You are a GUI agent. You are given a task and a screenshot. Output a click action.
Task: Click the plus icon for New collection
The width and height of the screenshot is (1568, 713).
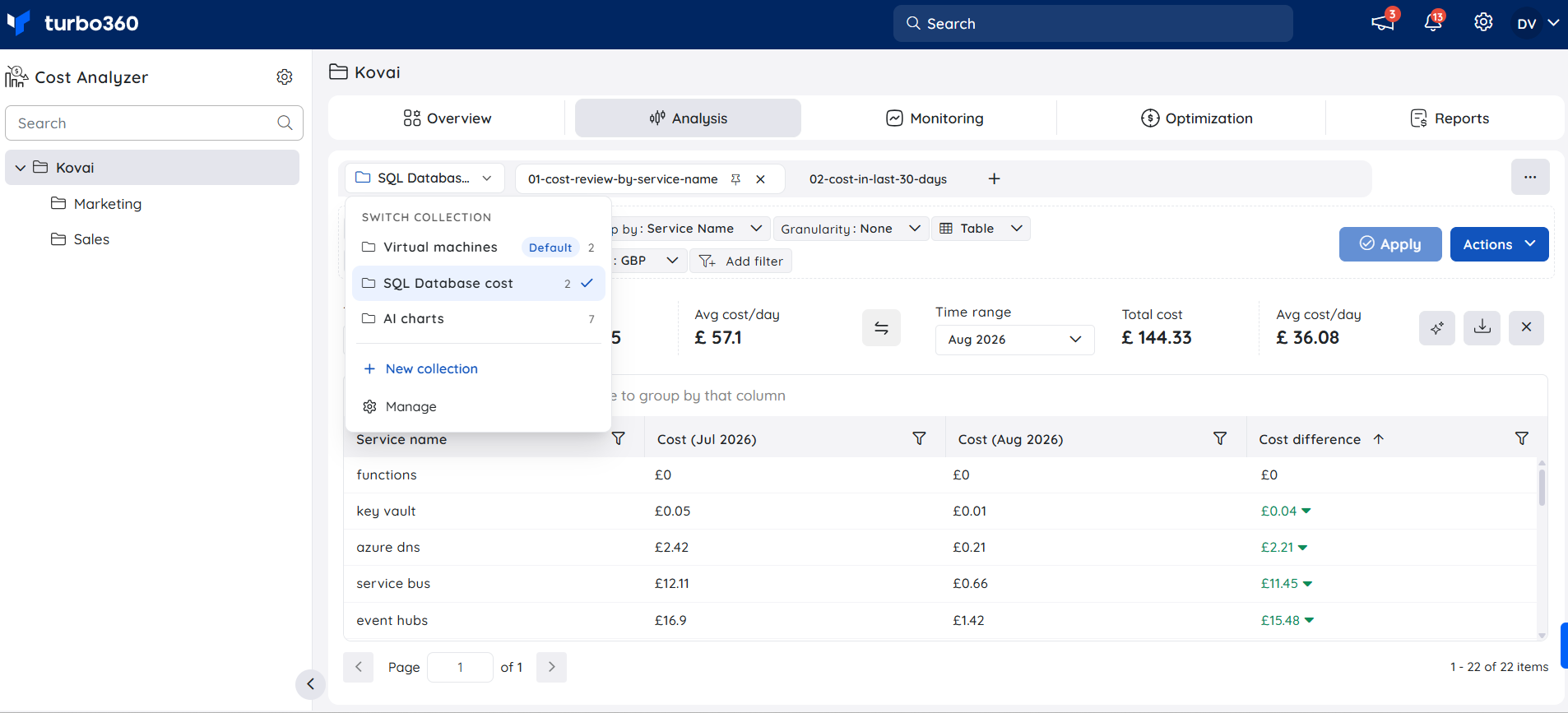point(369,369)
